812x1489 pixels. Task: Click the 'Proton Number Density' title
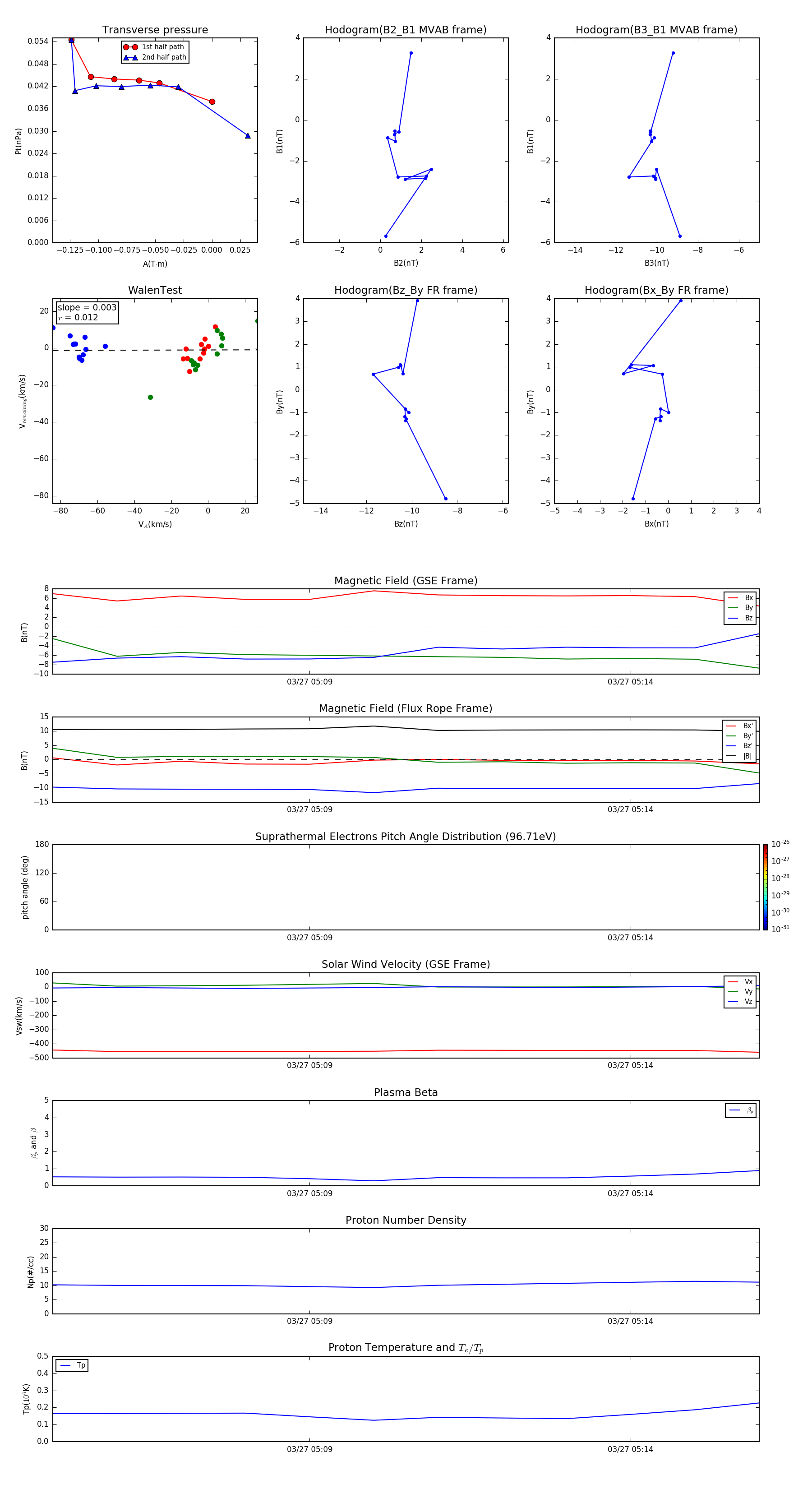[406, 1220]
